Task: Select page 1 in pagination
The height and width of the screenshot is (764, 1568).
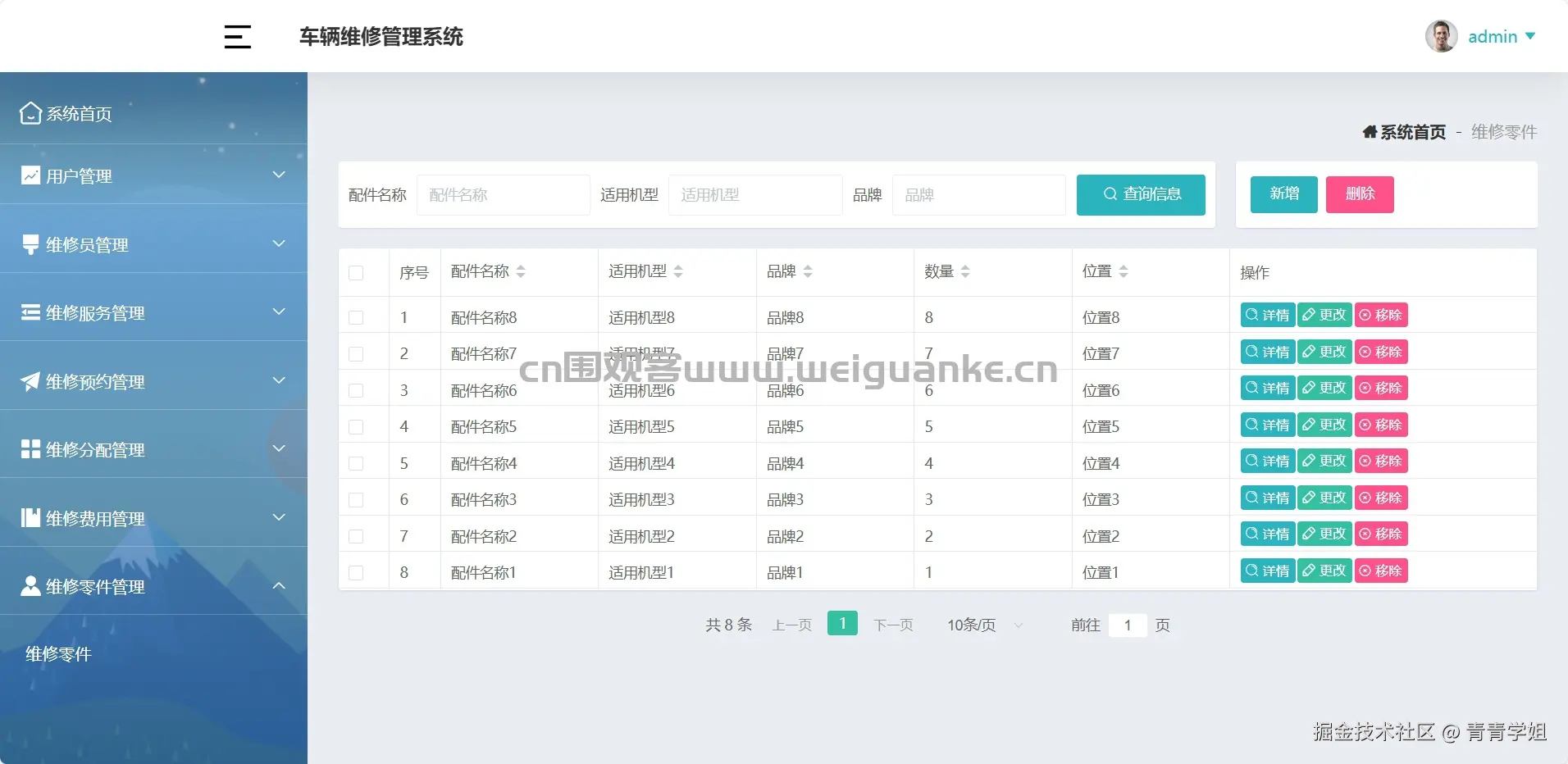Action: pyautogui.click(x=842, y=624)
